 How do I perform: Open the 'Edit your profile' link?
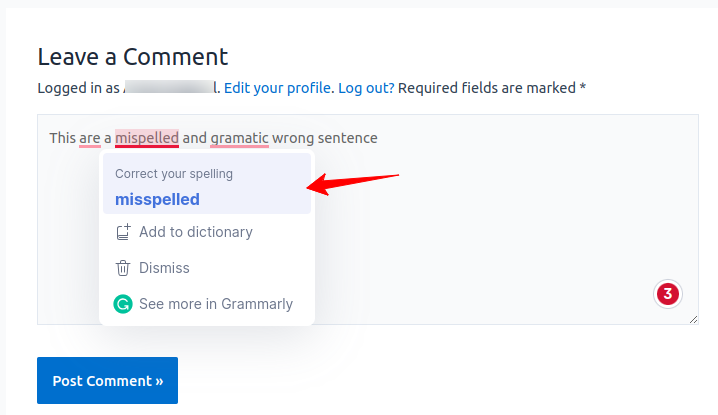click(x=279, y=88)
